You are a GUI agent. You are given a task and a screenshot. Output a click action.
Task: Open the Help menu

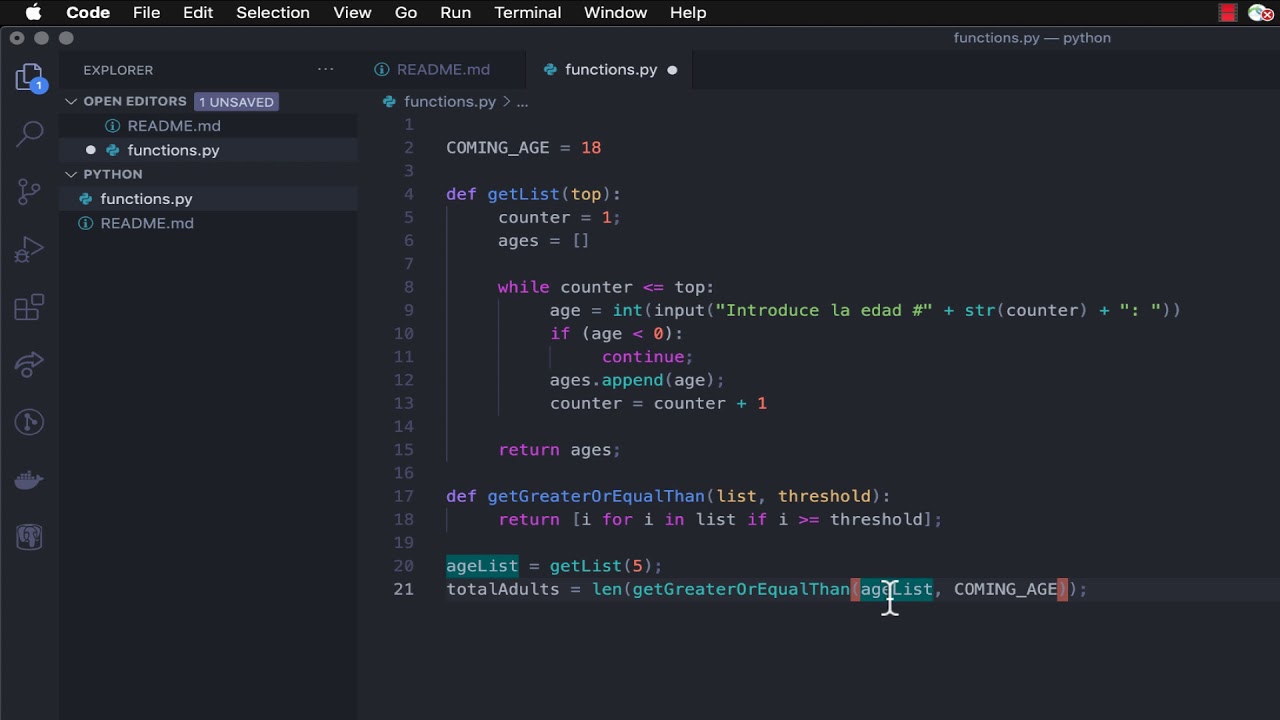688,12
